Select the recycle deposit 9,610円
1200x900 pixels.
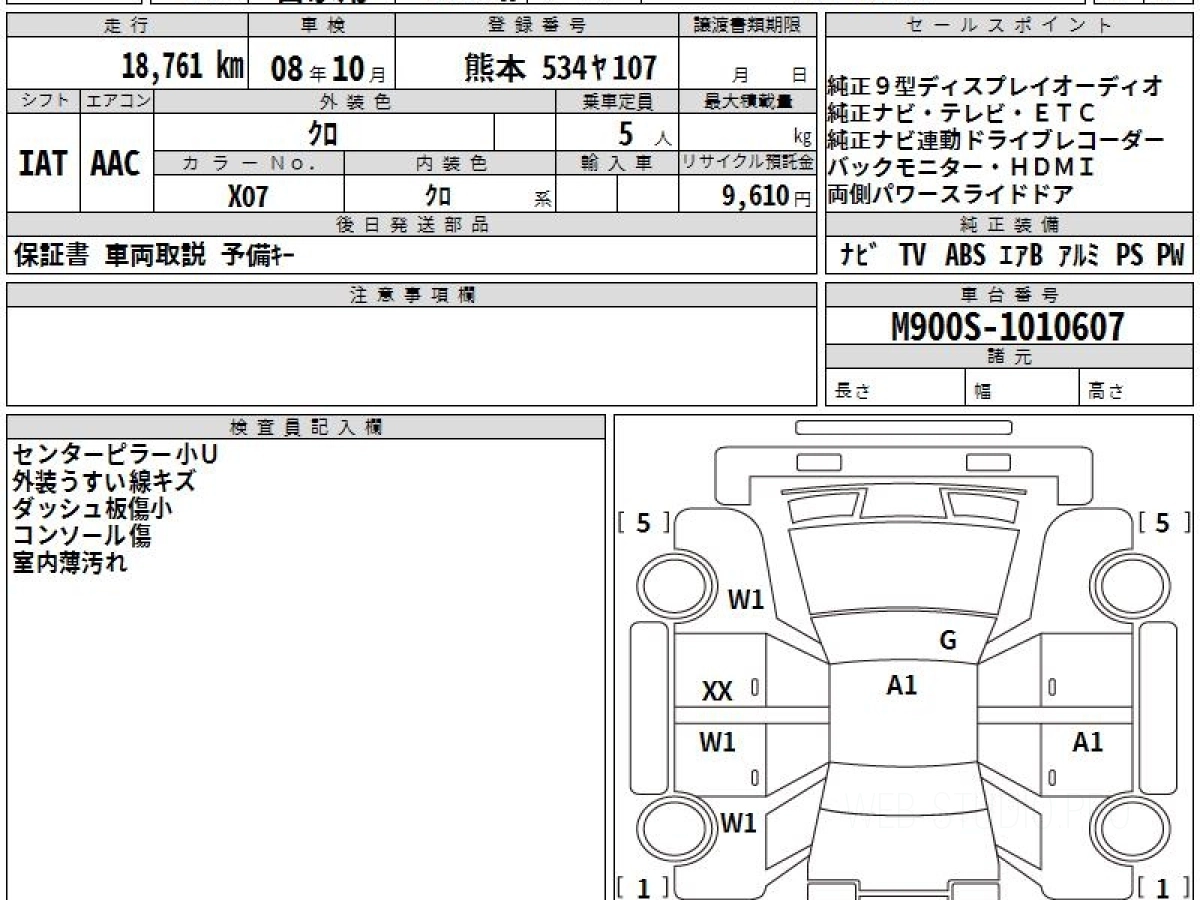point(767,196)
